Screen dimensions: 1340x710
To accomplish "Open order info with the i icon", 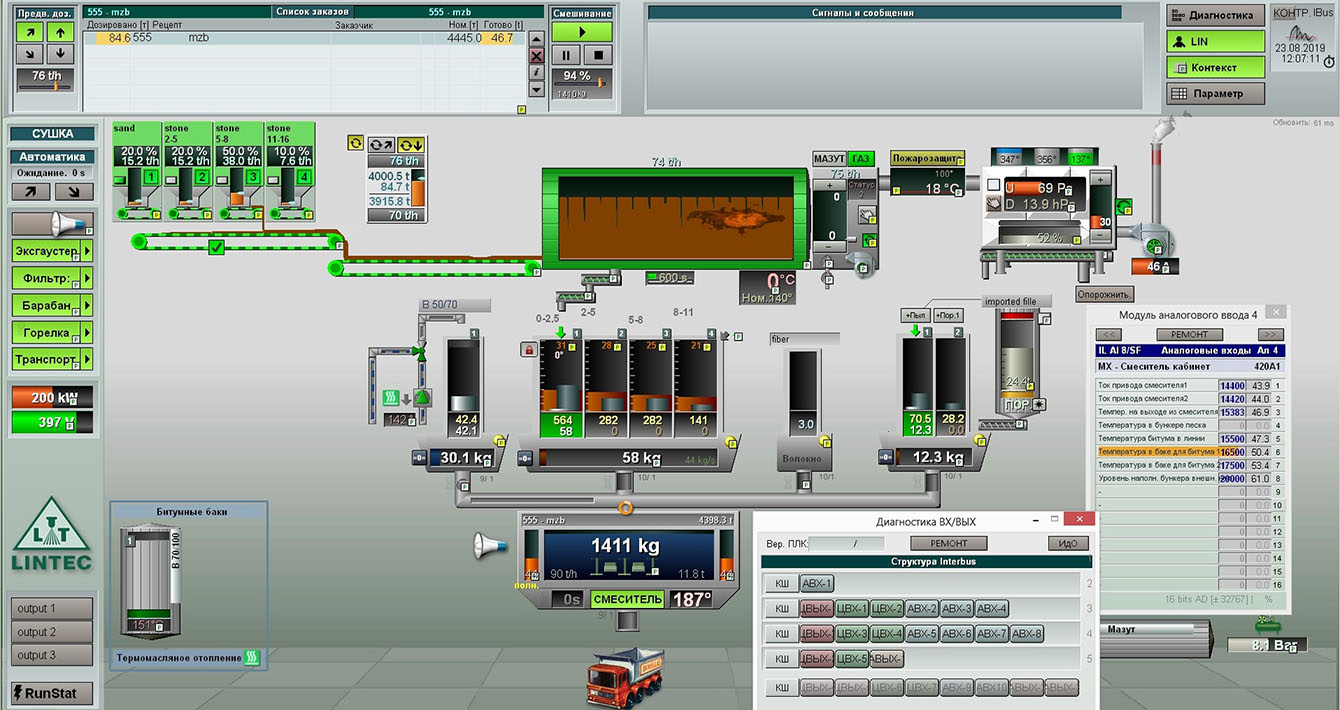I will (x=536, y=72).
